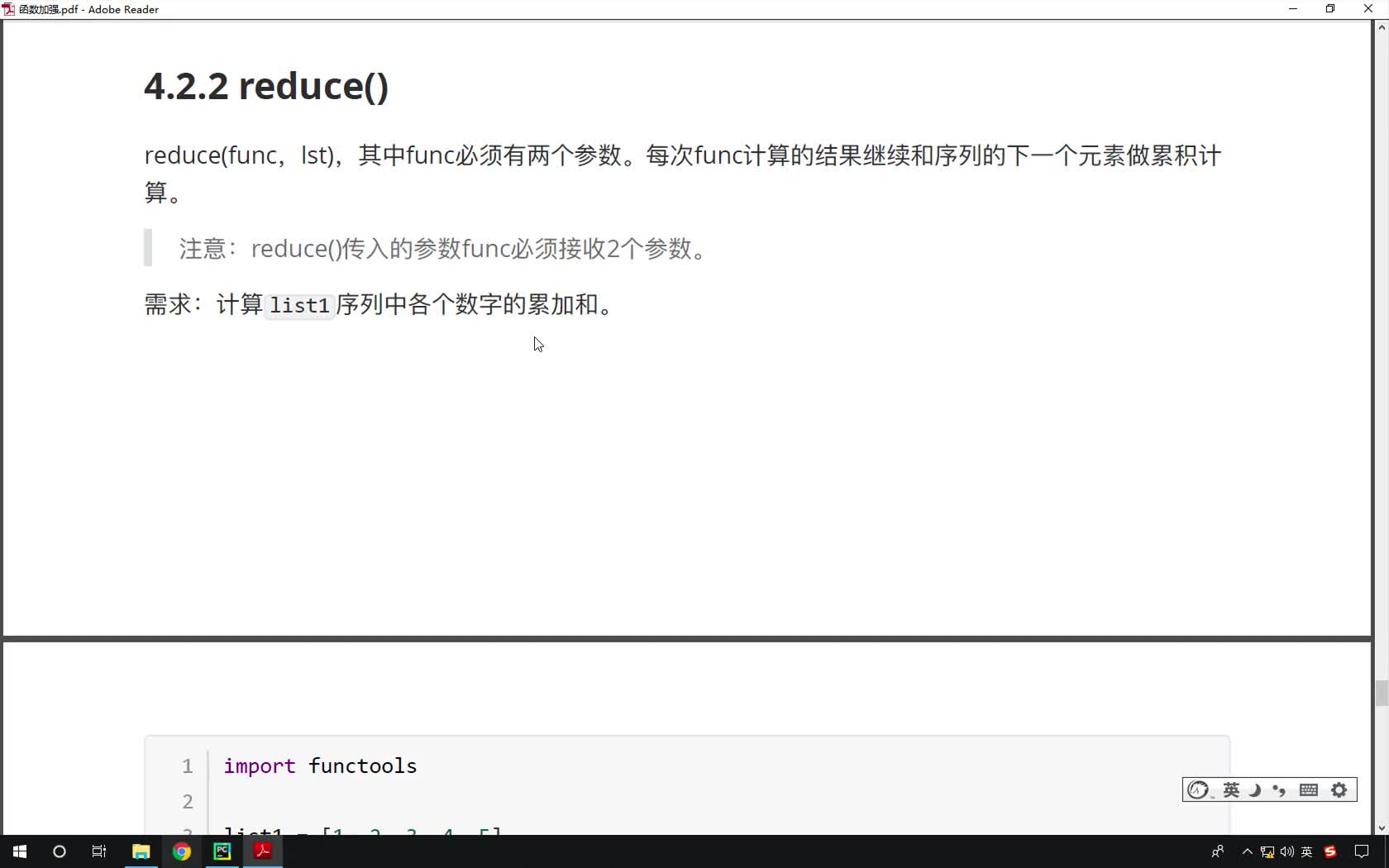Open the People icon in system tray
Image resolution: width=1389 pixels, height=868 pixels.
click(x=1217, y=851)
